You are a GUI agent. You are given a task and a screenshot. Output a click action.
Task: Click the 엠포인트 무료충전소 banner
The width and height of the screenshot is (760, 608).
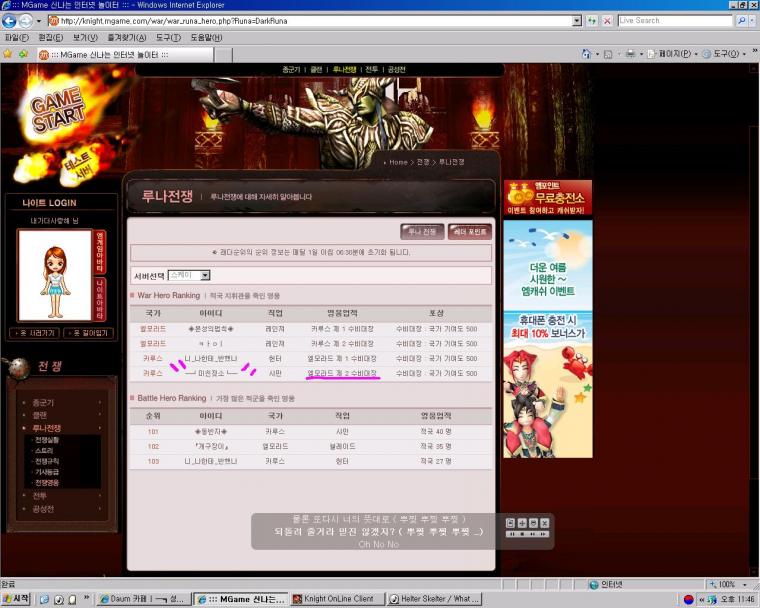[548, 198]
